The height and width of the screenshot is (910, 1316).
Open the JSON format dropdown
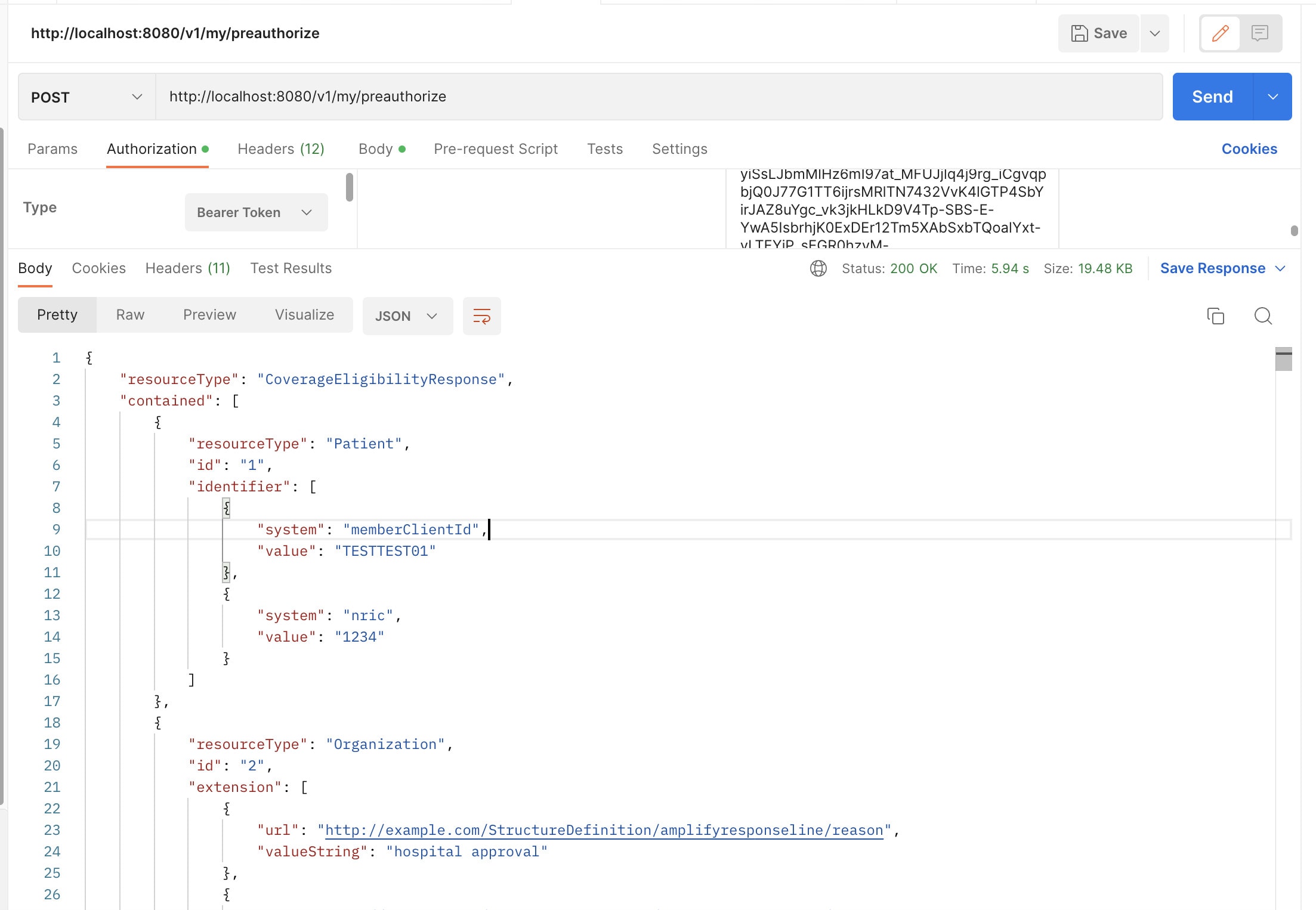point(407,316)
